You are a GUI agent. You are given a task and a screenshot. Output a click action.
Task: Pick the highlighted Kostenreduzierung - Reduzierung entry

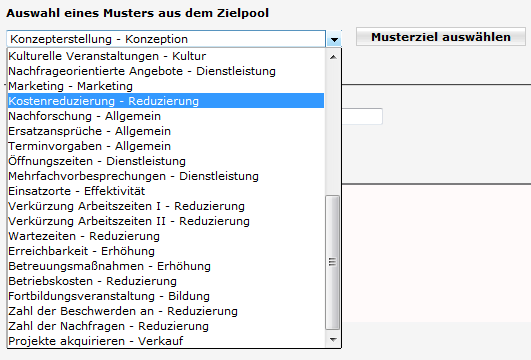coord(166,101)
